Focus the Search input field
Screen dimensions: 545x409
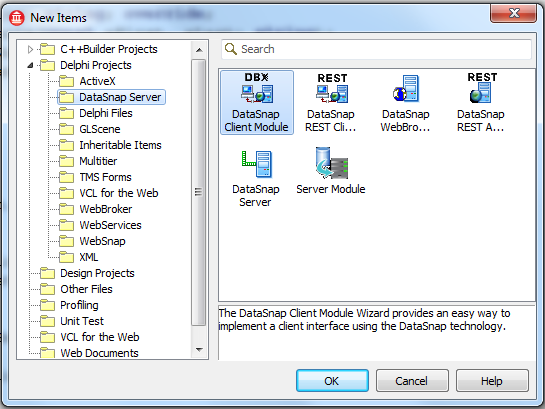point(376,49)
